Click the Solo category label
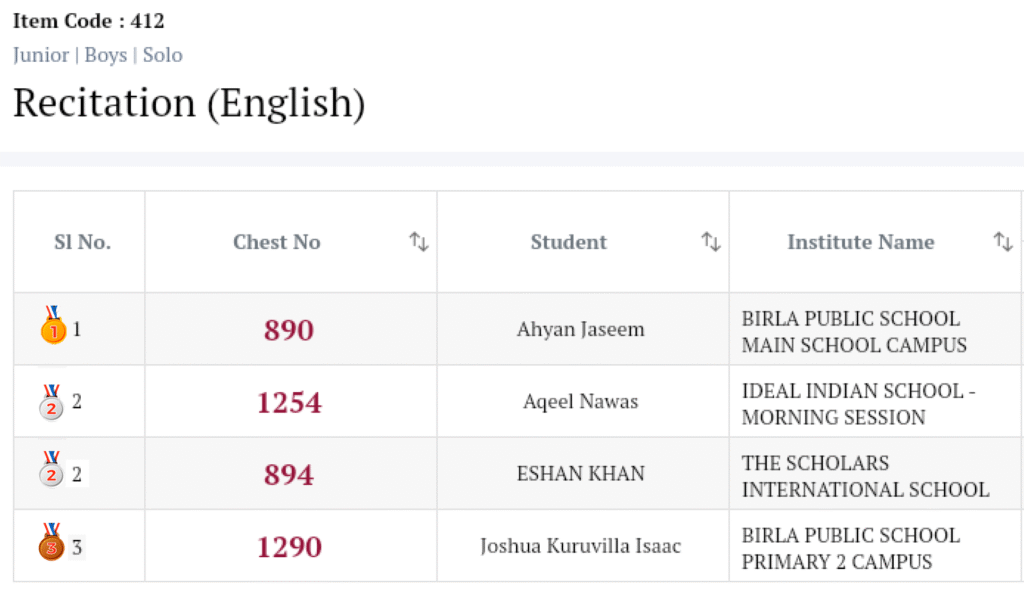The width and height of the screenshot is (1024, 603). click(163, 55)
